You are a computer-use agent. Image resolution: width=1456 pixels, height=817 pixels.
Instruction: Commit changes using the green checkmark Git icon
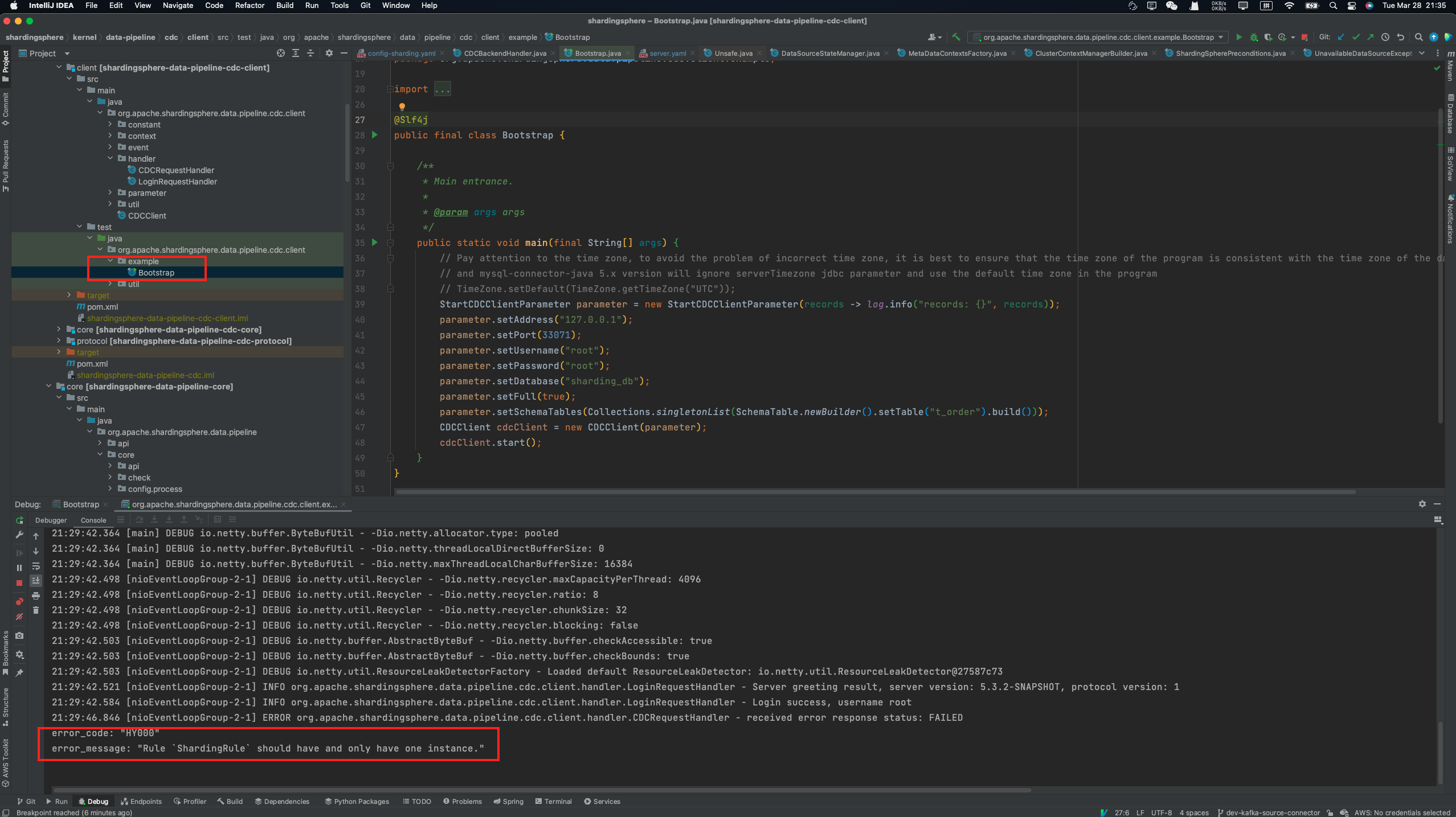click(1356, 37)
